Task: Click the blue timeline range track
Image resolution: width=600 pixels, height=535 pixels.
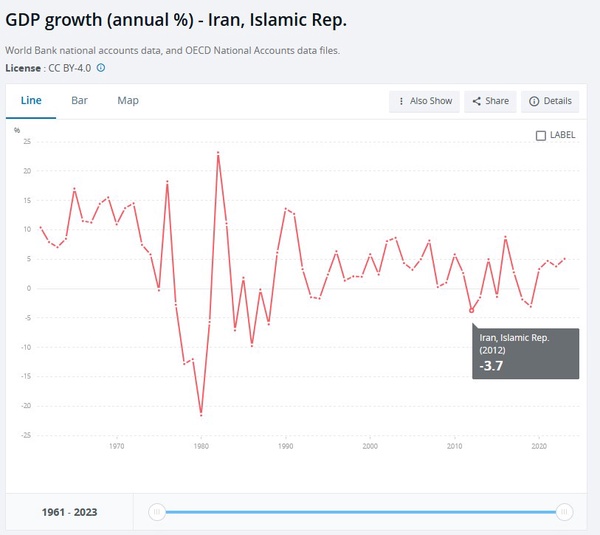Action: [x=360, y=512]
